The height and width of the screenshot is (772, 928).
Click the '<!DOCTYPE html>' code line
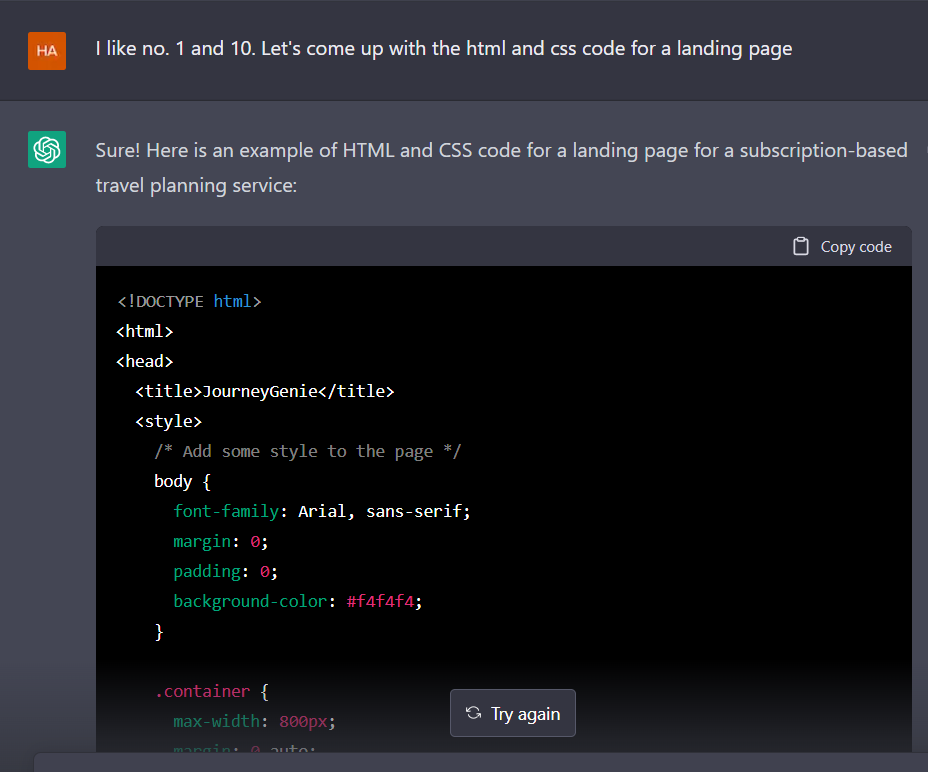click(x=189, y=301)
